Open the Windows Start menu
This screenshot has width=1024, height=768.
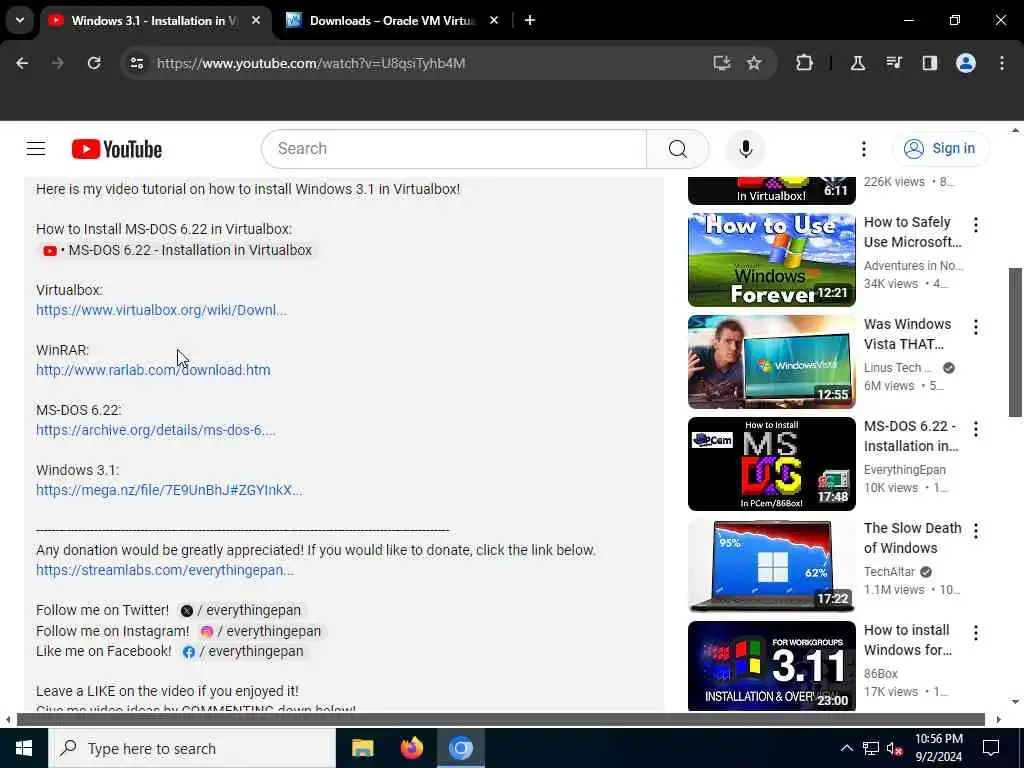[x=24, y=748]
